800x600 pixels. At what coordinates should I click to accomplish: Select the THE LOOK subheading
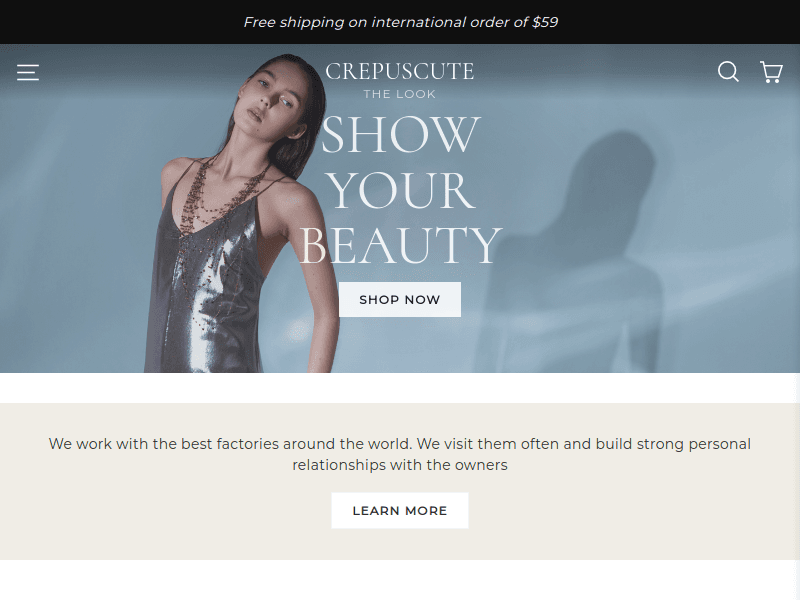(x=399, y=94)
